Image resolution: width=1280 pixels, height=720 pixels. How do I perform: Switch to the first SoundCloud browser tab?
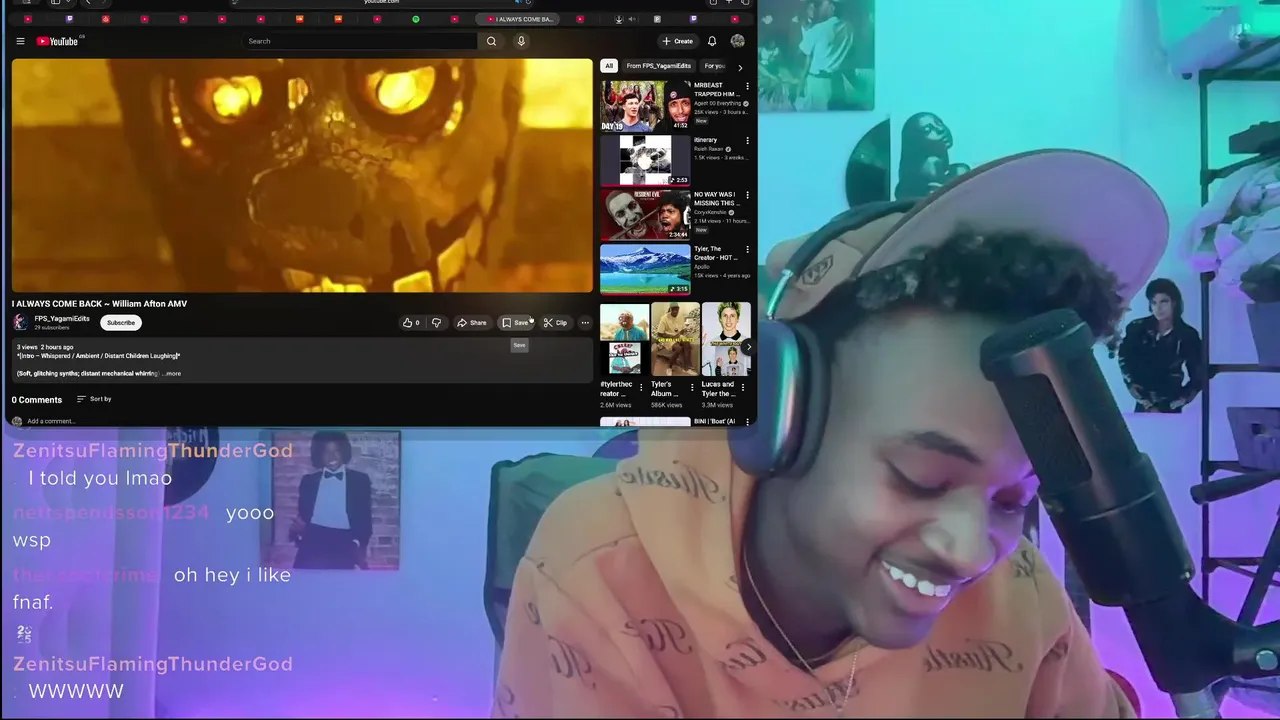tap(299, 19)
